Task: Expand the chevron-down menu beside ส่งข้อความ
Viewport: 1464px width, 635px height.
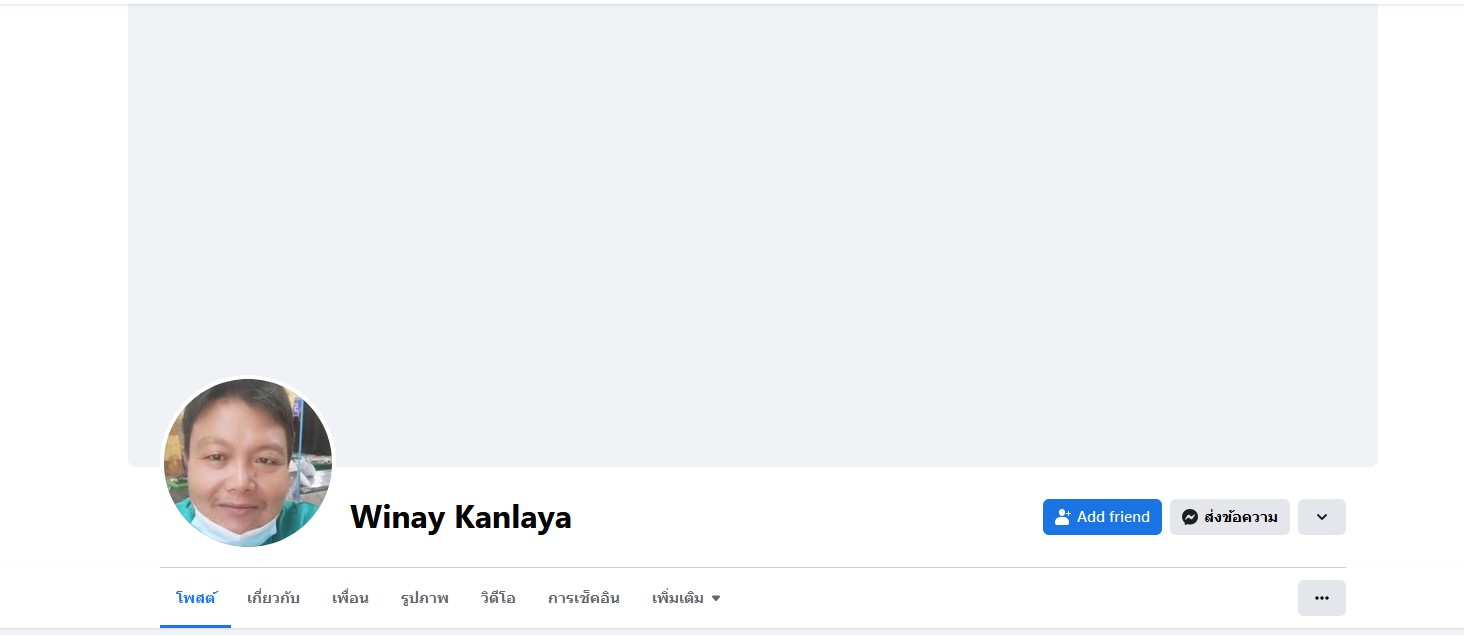Action: 1322,517
